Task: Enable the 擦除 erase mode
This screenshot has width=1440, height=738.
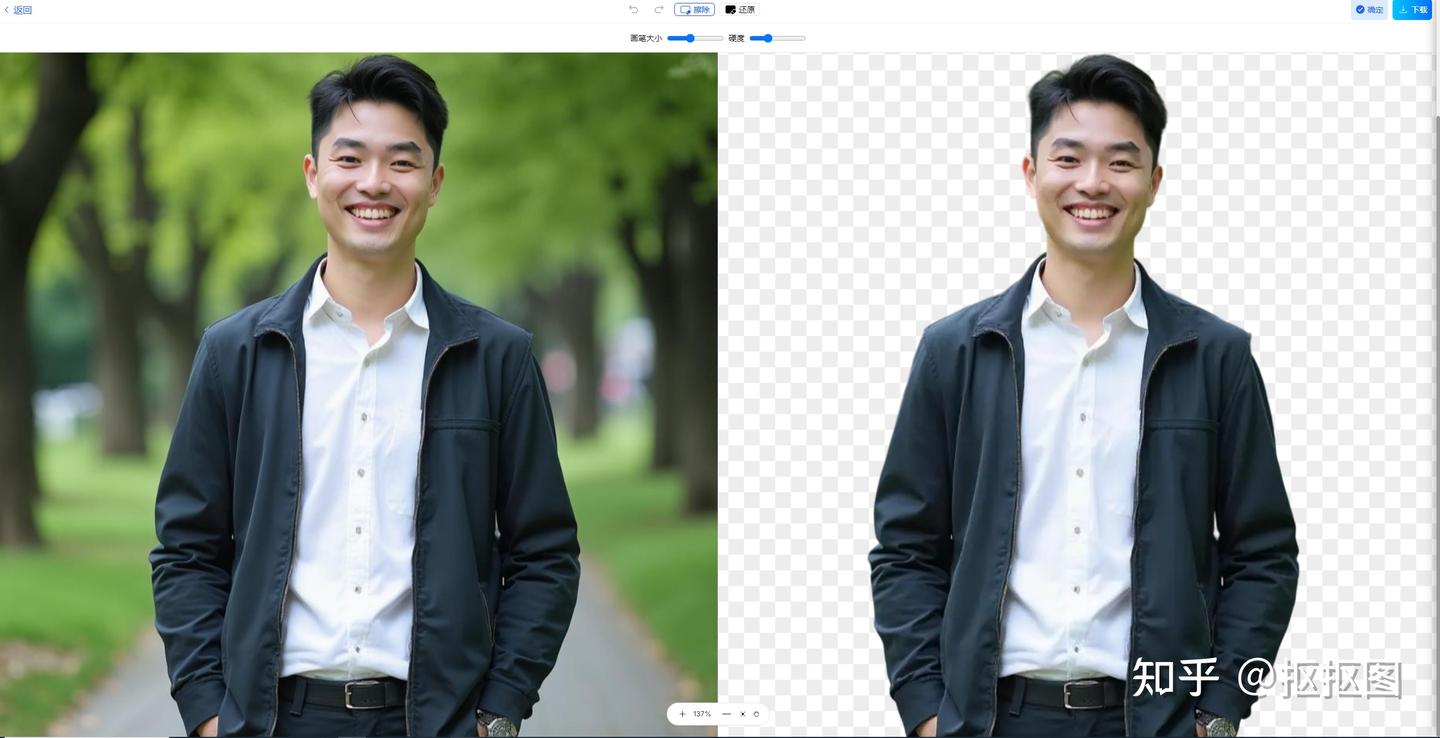Action: tap(694, 9)
